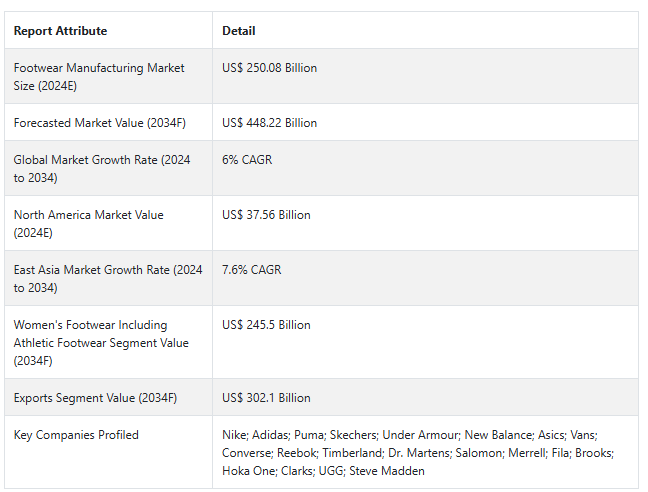Select the East Asia Market Growth Rate cell
The height and width of the screenshot is (492, 648).
(x=108, y=278)
